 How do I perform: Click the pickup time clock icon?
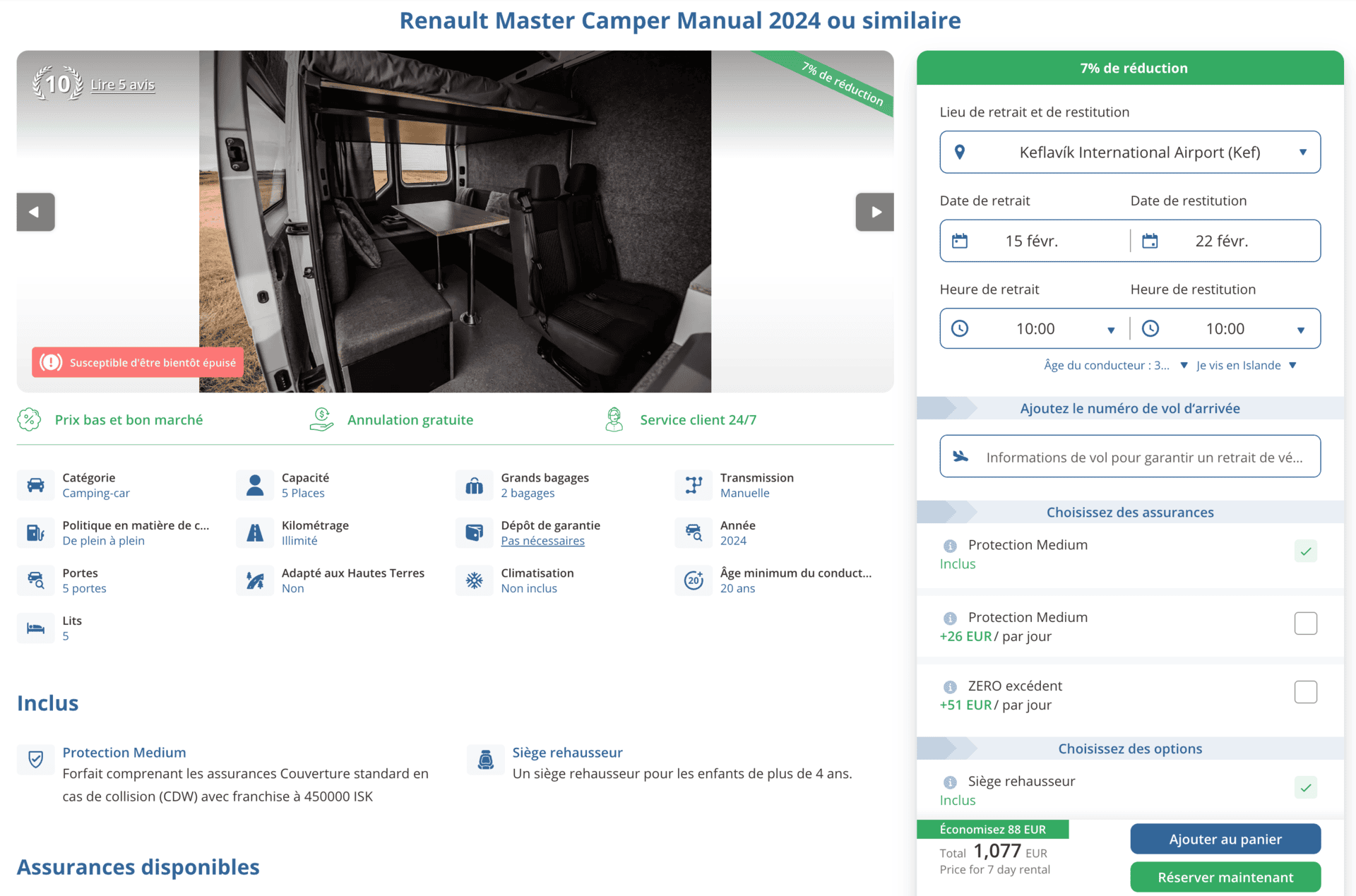click(x=960, y=328)
